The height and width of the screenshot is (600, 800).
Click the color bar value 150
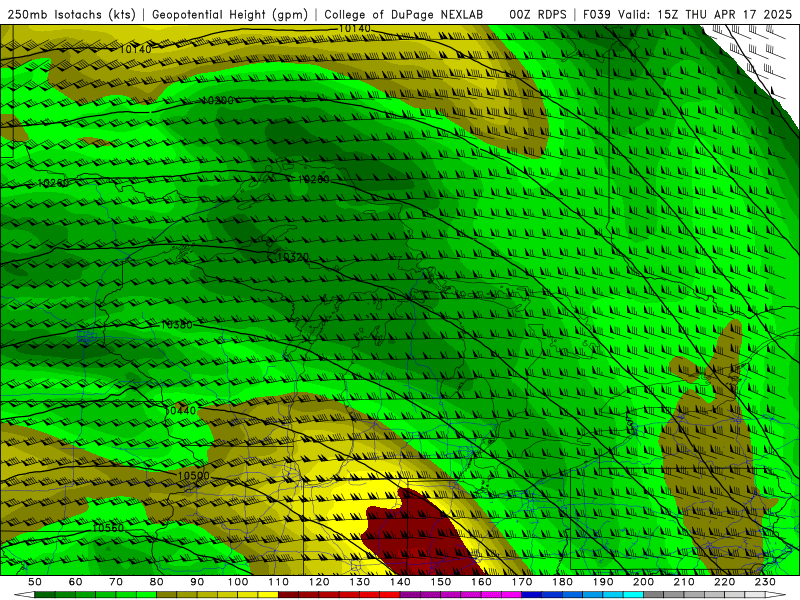coord(441,582)
